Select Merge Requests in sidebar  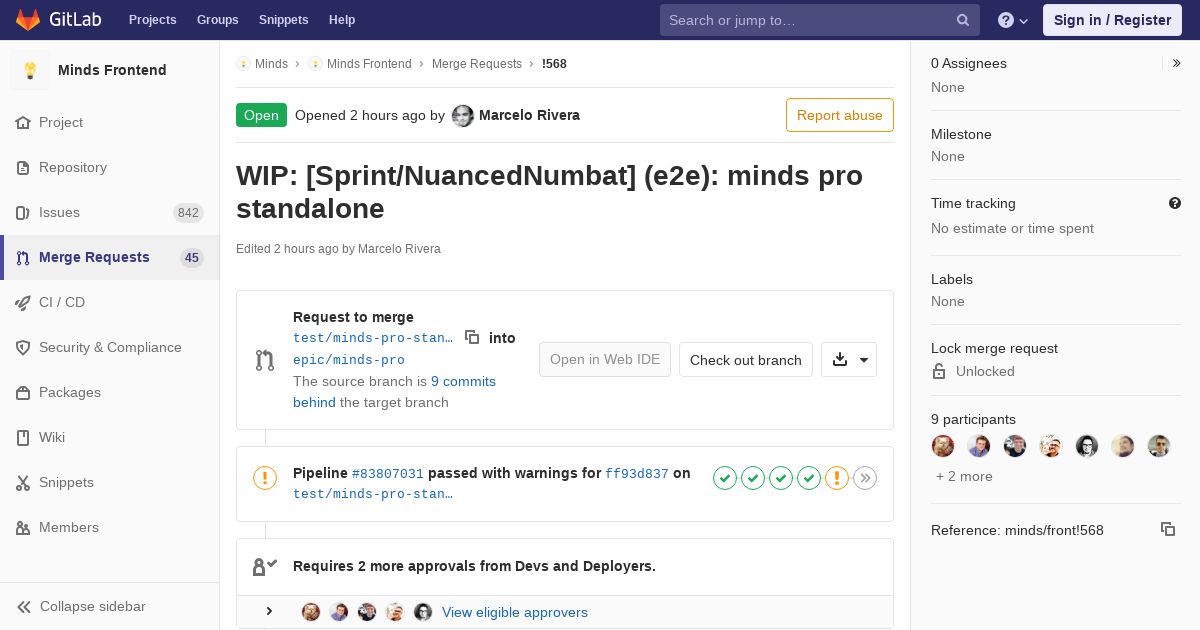[x=110, y=257]
